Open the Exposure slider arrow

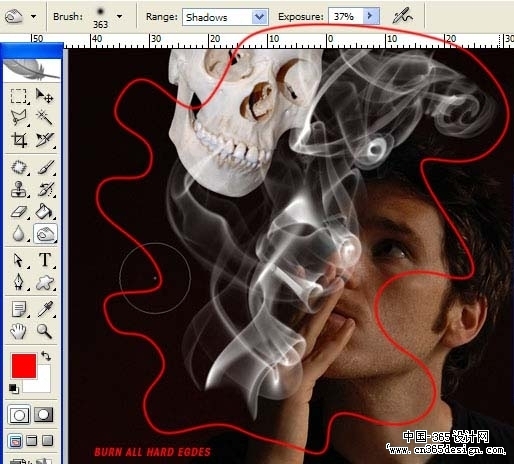[370, 16]
